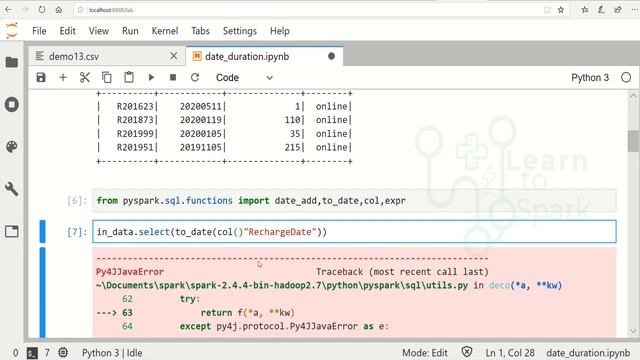640x360 pixels.
Task: Go forward in the browser
Action: 25,9
